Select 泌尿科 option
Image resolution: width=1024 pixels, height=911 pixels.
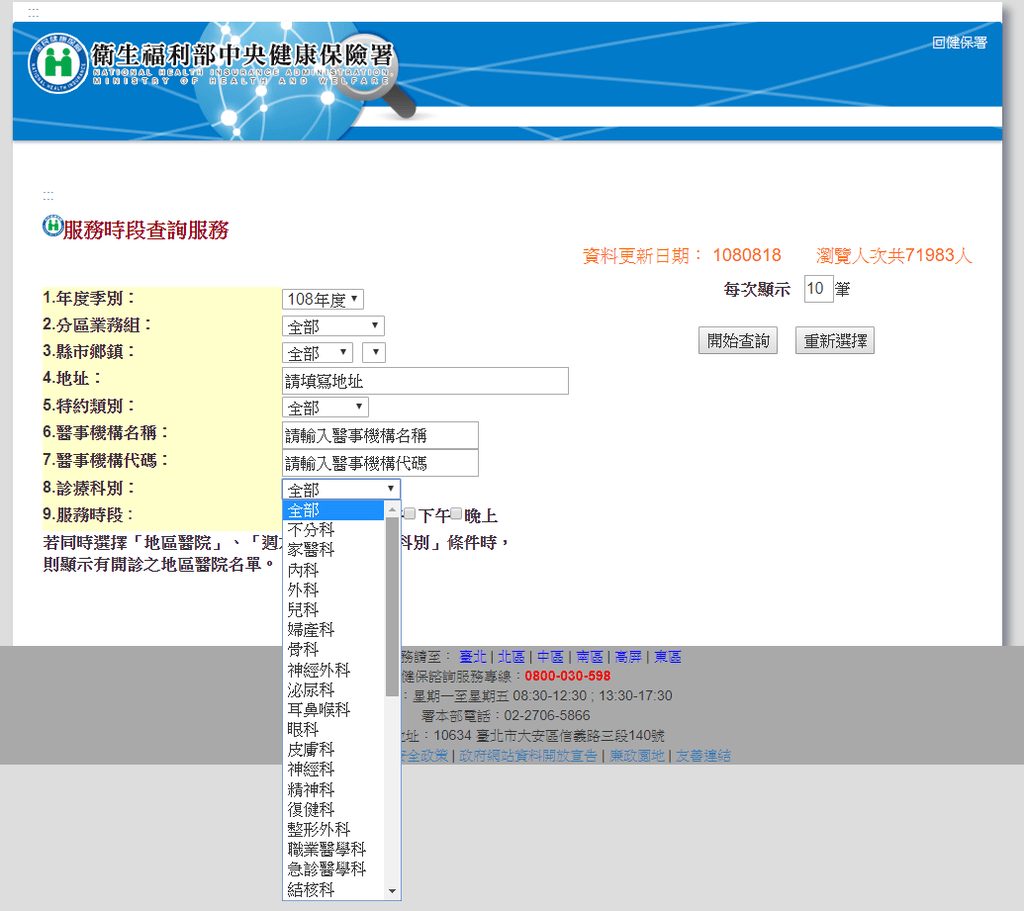click(333, 690)
